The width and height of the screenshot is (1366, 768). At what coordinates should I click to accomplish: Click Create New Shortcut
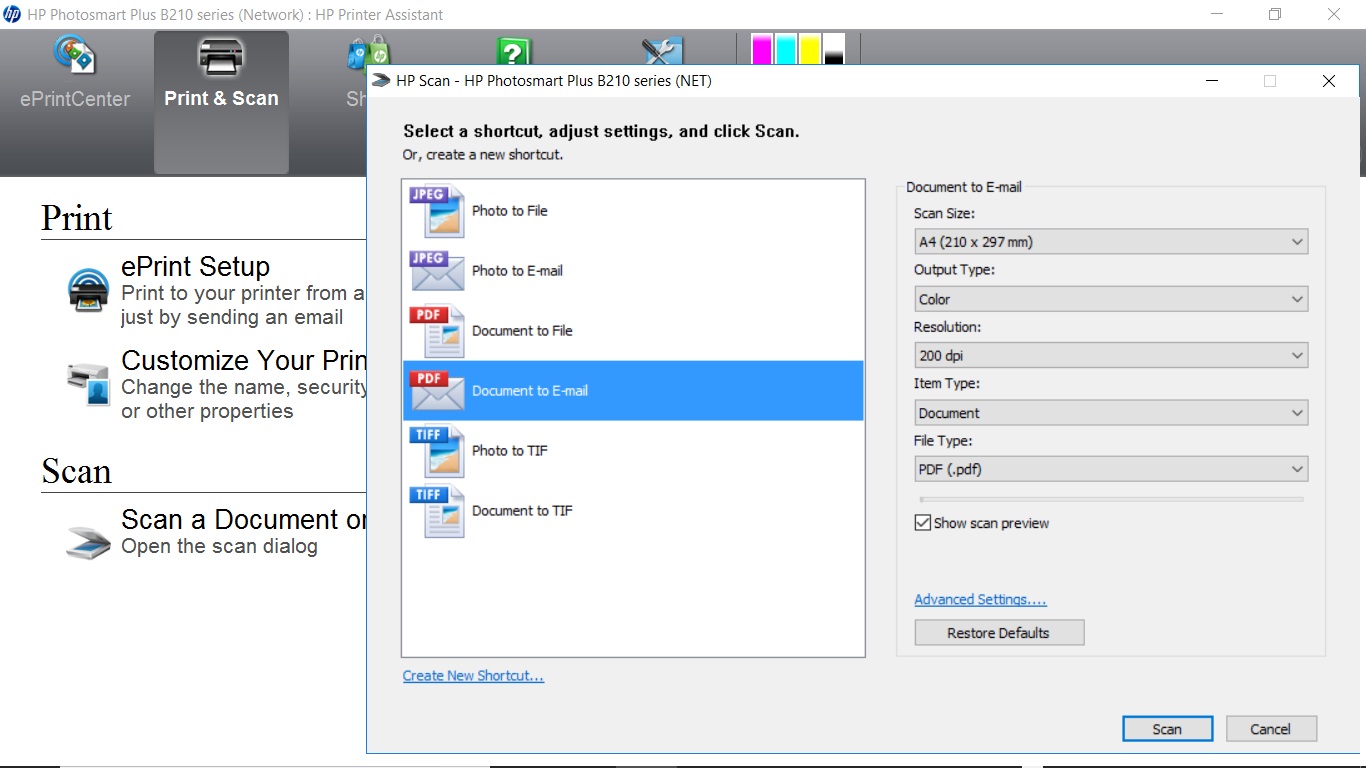coord(473,675)
